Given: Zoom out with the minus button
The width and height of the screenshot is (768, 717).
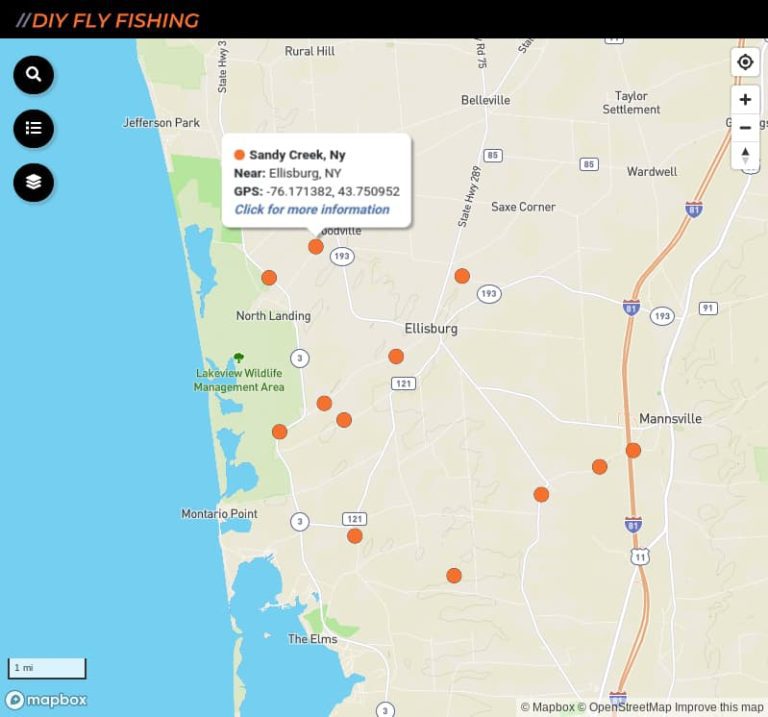Looking at the screenshot, I should point(745,128).
